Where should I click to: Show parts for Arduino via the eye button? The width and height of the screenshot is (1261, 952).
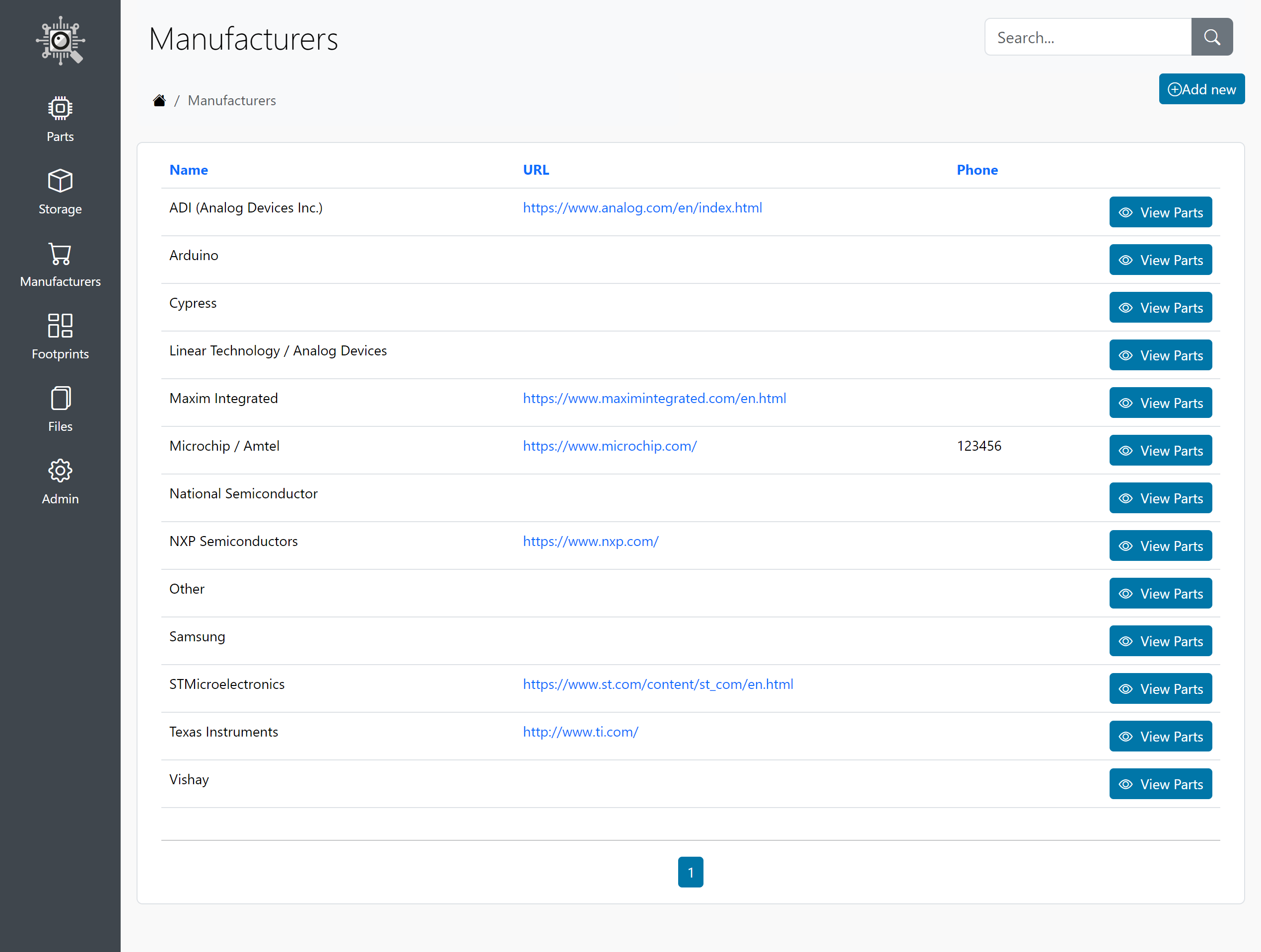[1126, 260]
